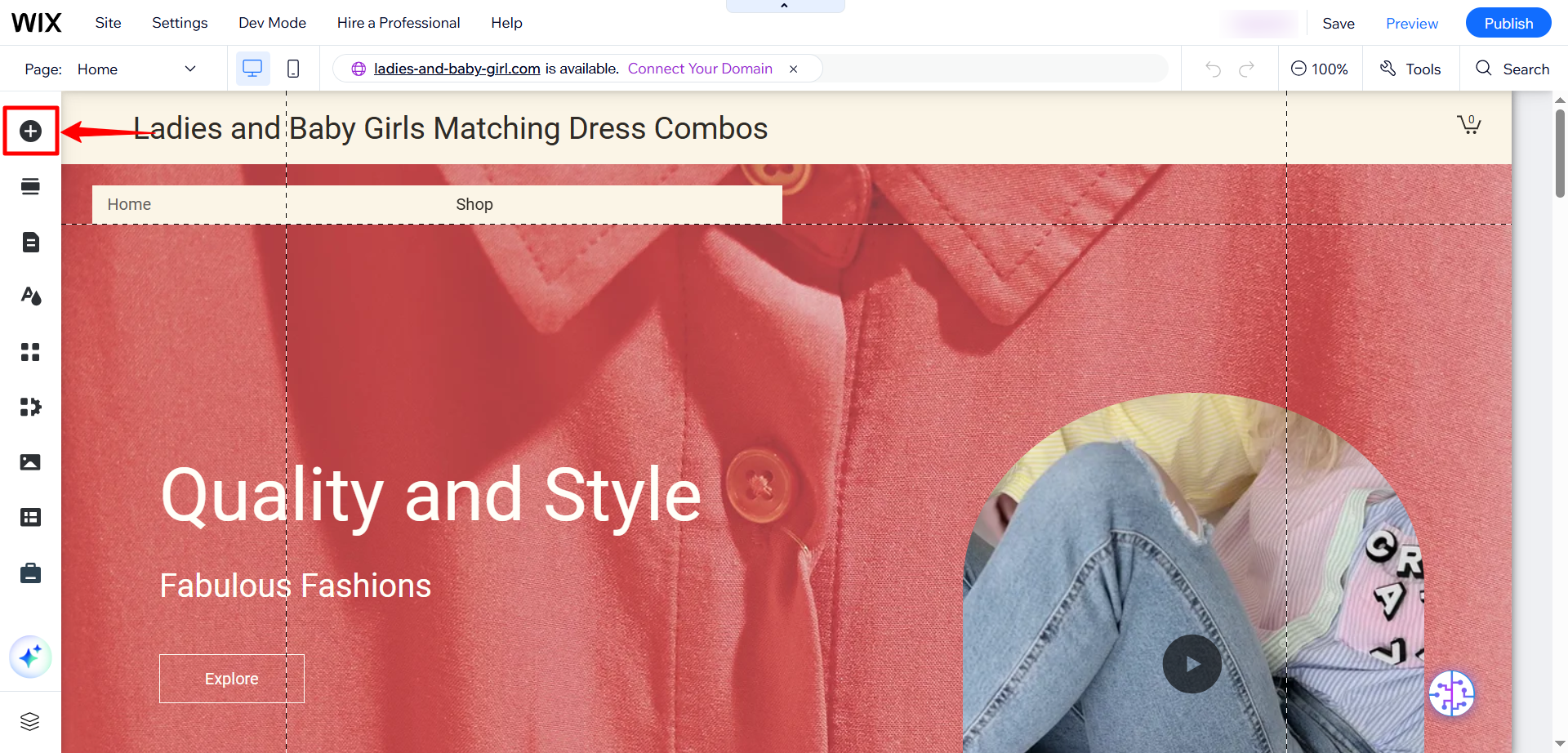Click the Wix logo
Viewport: 1568px width, 753px height.
(x=36, y=23)
